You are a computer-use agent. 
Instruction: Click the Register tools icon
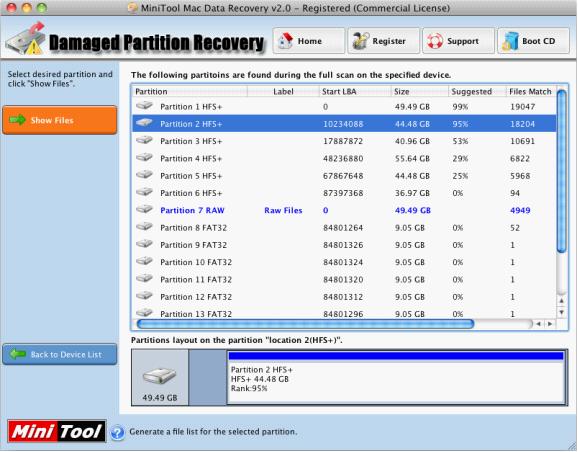point(361,41)
